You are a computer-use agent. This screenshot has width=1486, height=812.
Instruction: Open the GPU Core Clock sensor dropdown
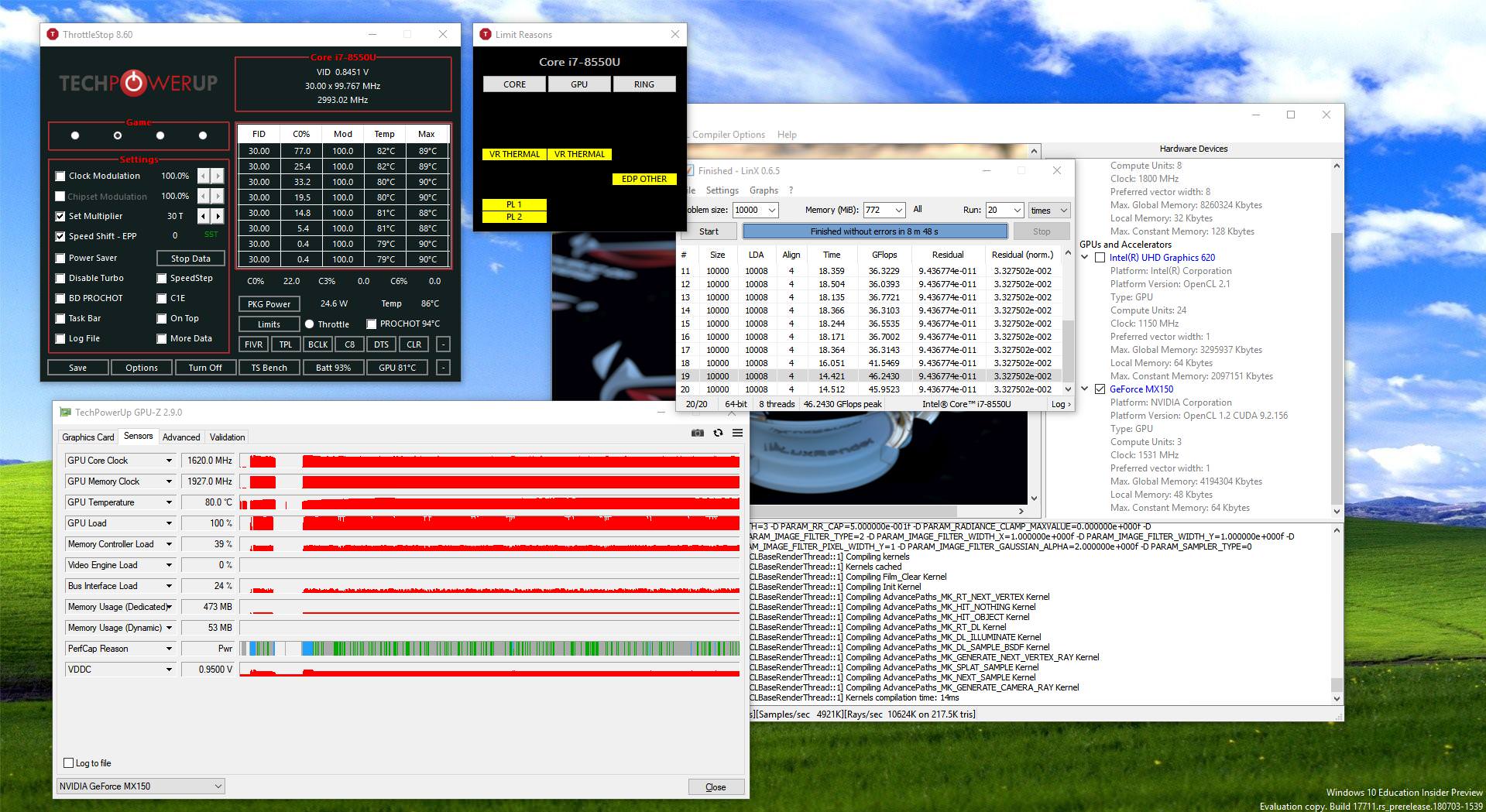[x=169, y=461]
